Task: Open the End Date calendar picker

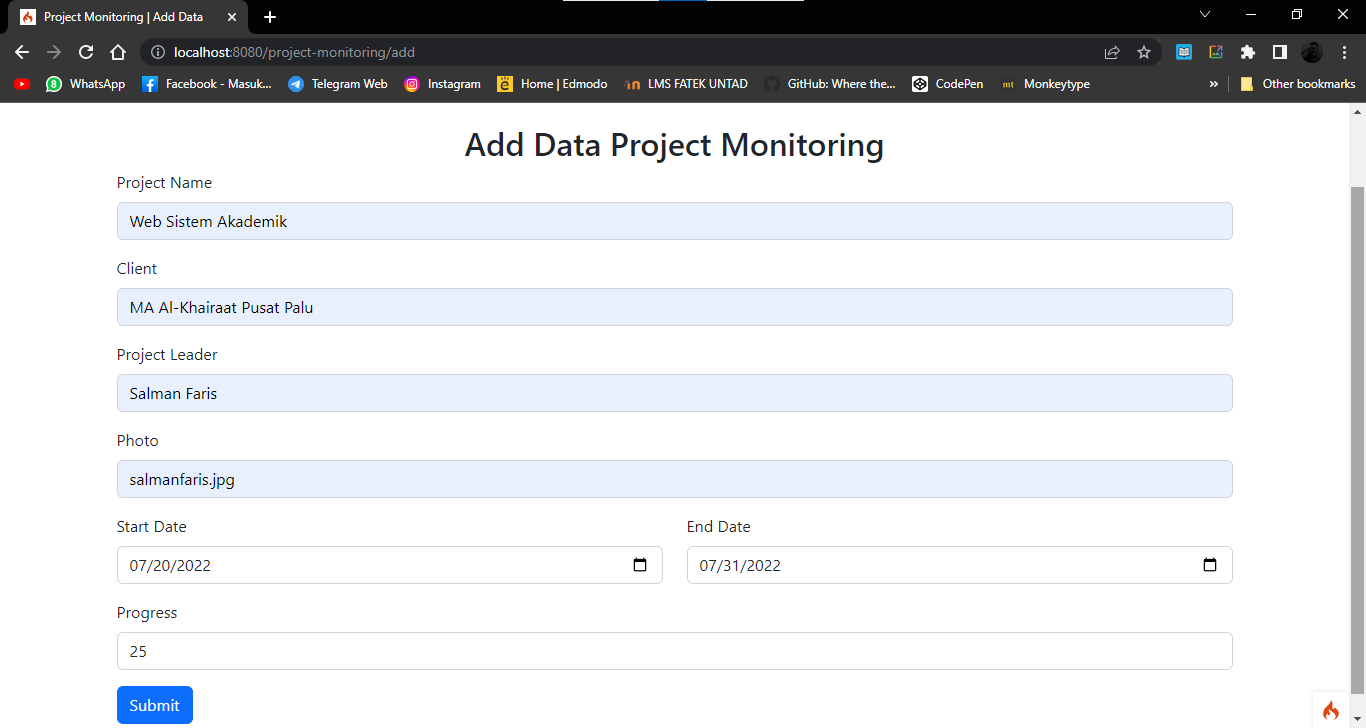Action: click(x=1210, y=565)
